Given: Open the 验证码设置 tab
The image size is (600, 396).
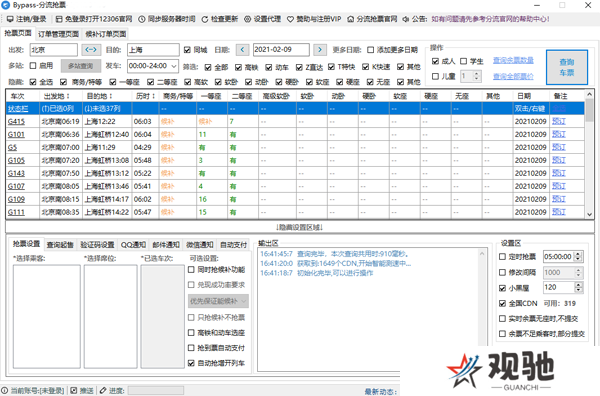Looking at the screenshot, I should pos(97,245).
